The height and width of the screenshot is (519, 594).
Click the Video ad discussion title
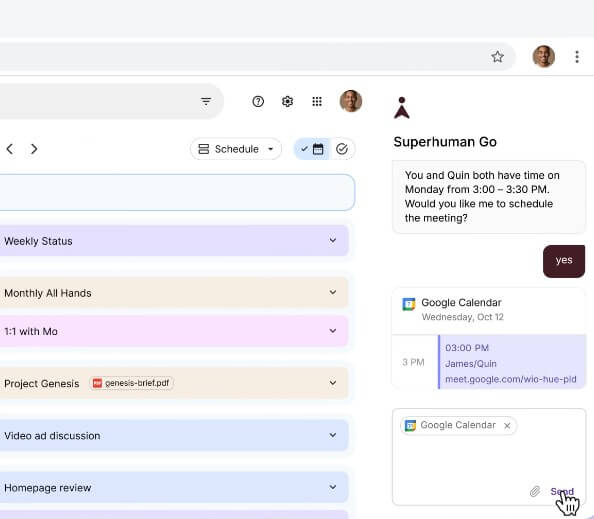click(x=52, y=436)
